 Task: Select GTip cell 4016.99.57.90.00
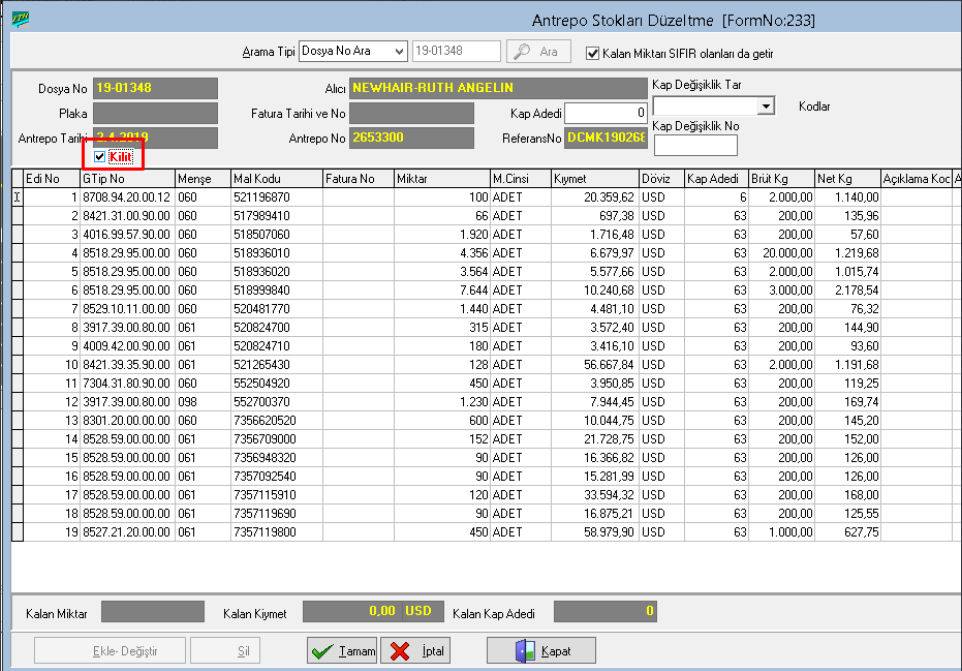(x=128, y=234)
